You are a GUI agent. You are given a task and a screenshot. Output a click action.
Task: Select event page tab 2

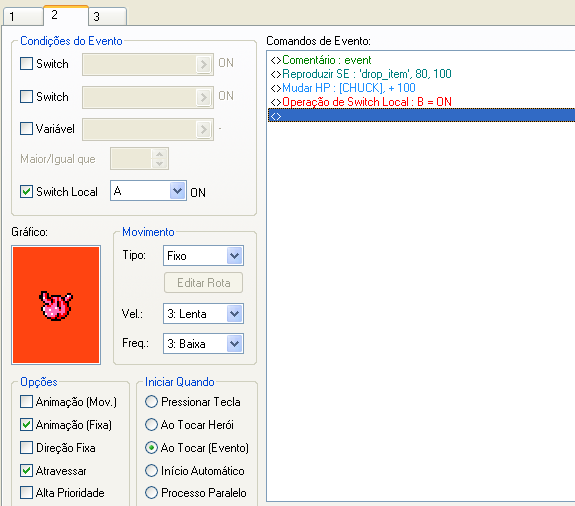(x=66, y=15)
